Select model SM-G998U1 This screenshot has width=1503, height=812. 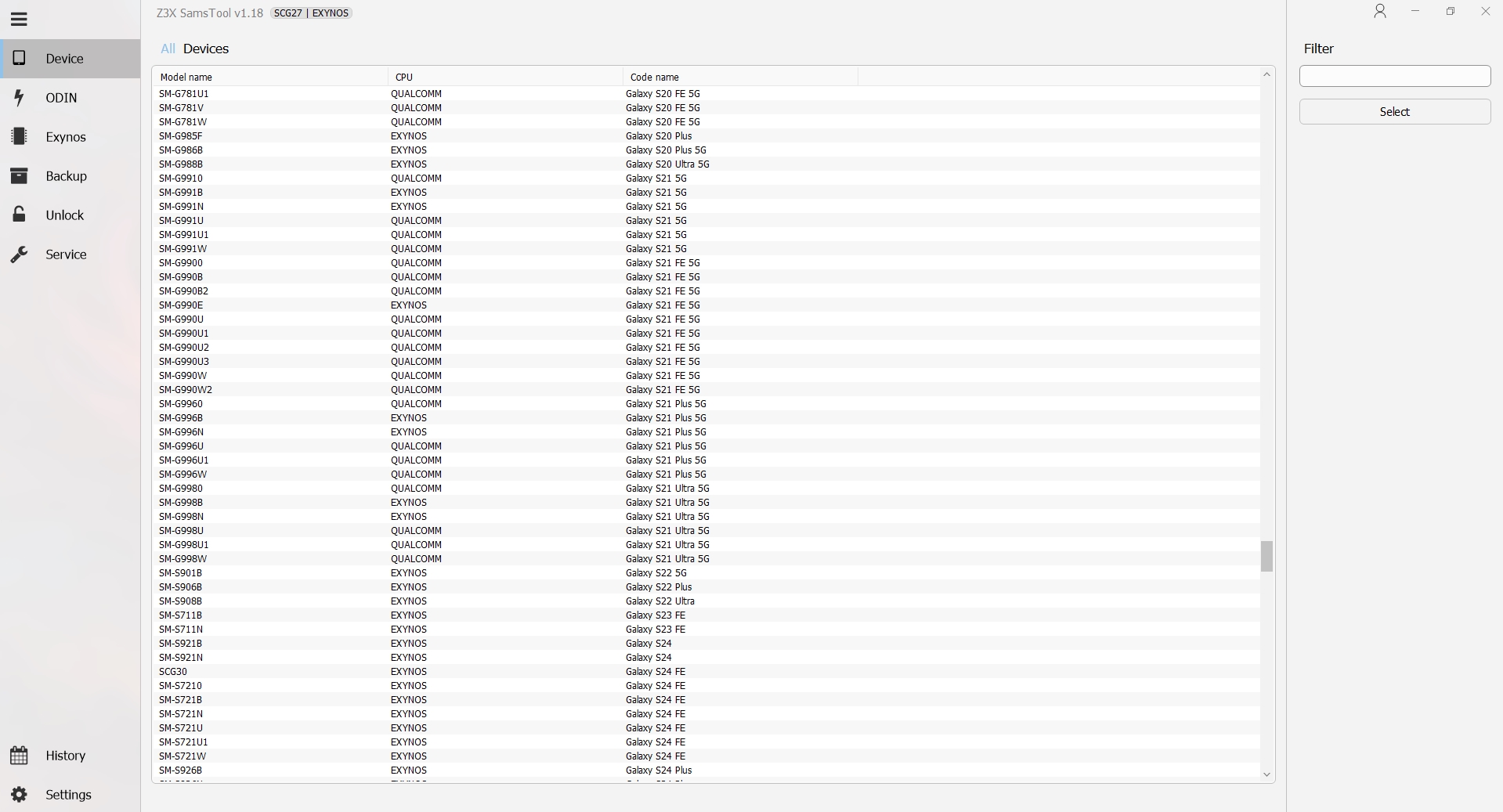pyautogui.click(x=706, y=545)
